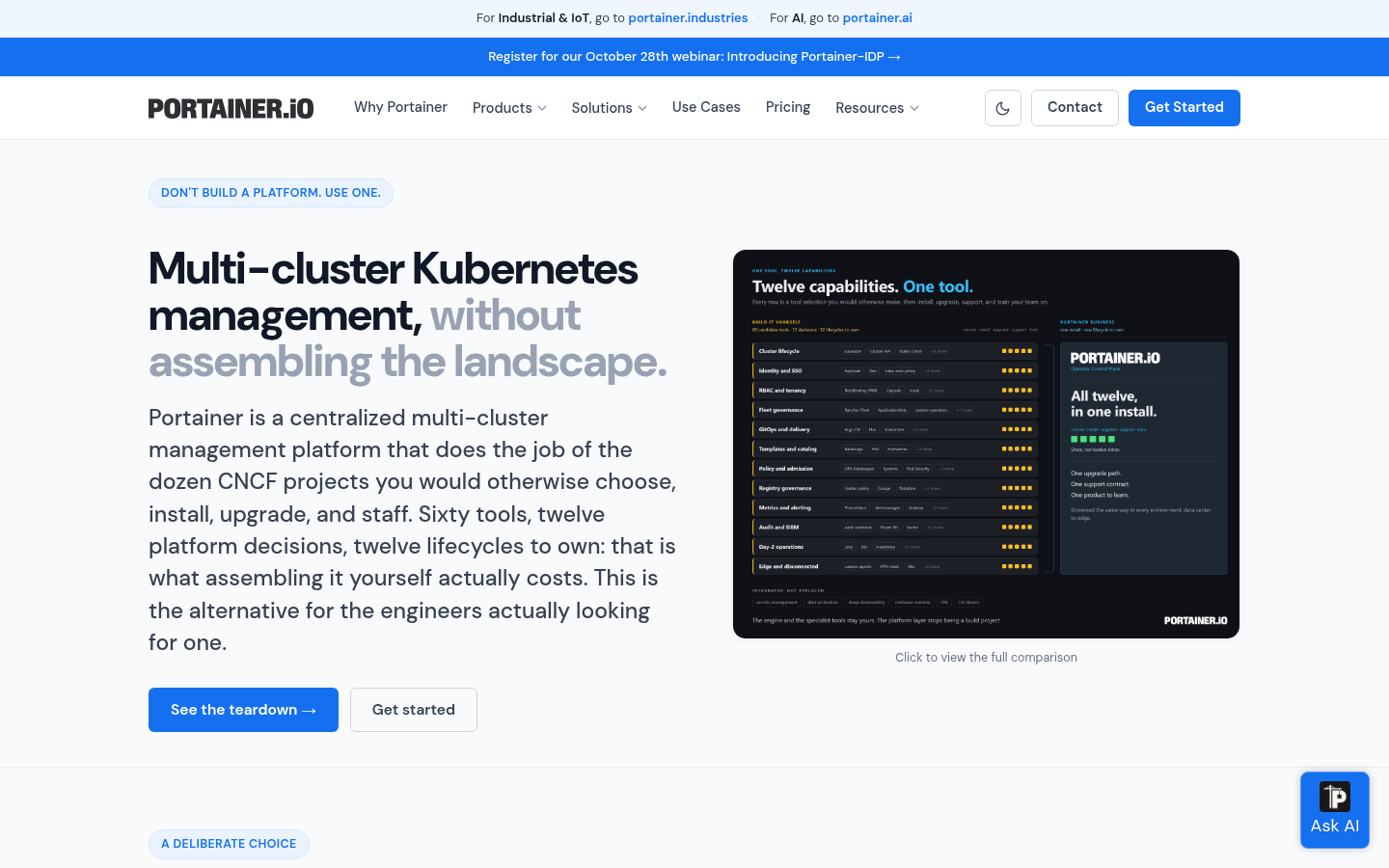Expand the Solutions dropdown menu
Viewport: 1389px width, 868px height.
(609, 108)
